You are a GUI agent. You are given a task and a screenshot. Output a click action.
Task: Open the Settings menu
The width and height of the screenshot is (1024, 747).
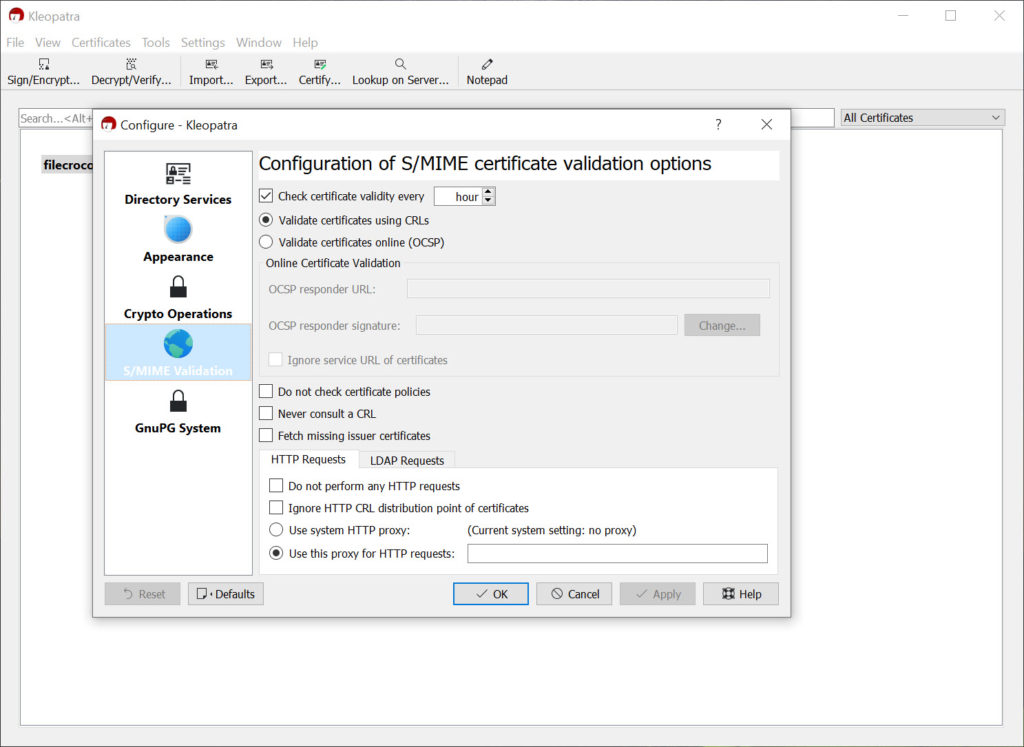click(x=202, y=42)
